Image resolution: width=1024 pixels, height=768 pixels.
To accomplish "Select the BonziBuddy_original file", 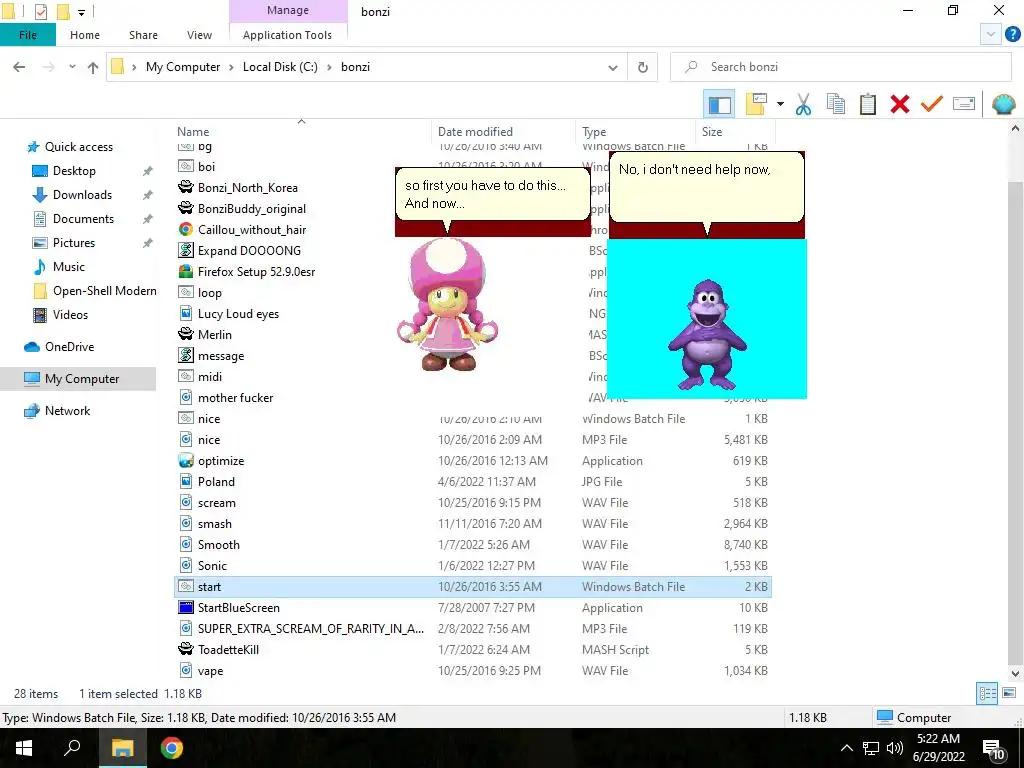I will (x=251, y=209).
